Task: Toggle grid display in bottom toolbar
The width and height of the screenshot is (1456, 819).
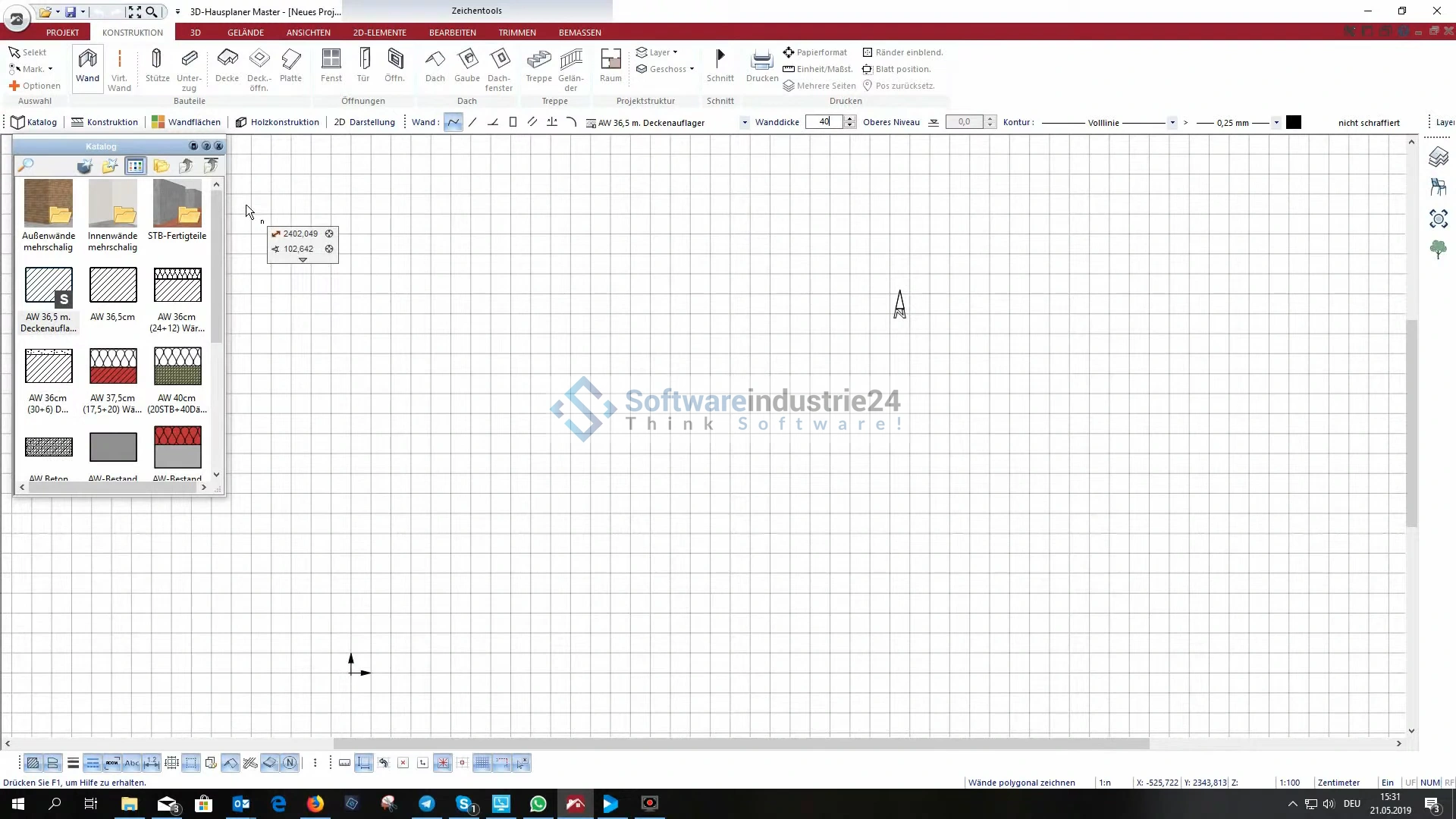Action: pyautogui.click(x=482, y=763)
